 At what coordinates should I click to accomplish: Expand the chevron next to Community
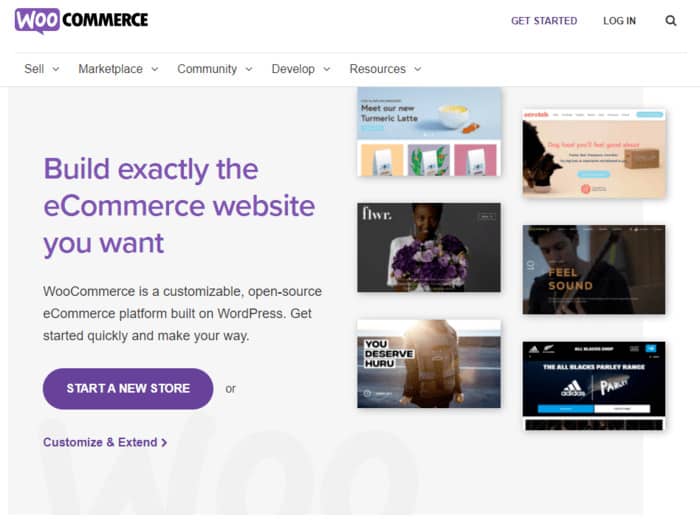[249, 69]
